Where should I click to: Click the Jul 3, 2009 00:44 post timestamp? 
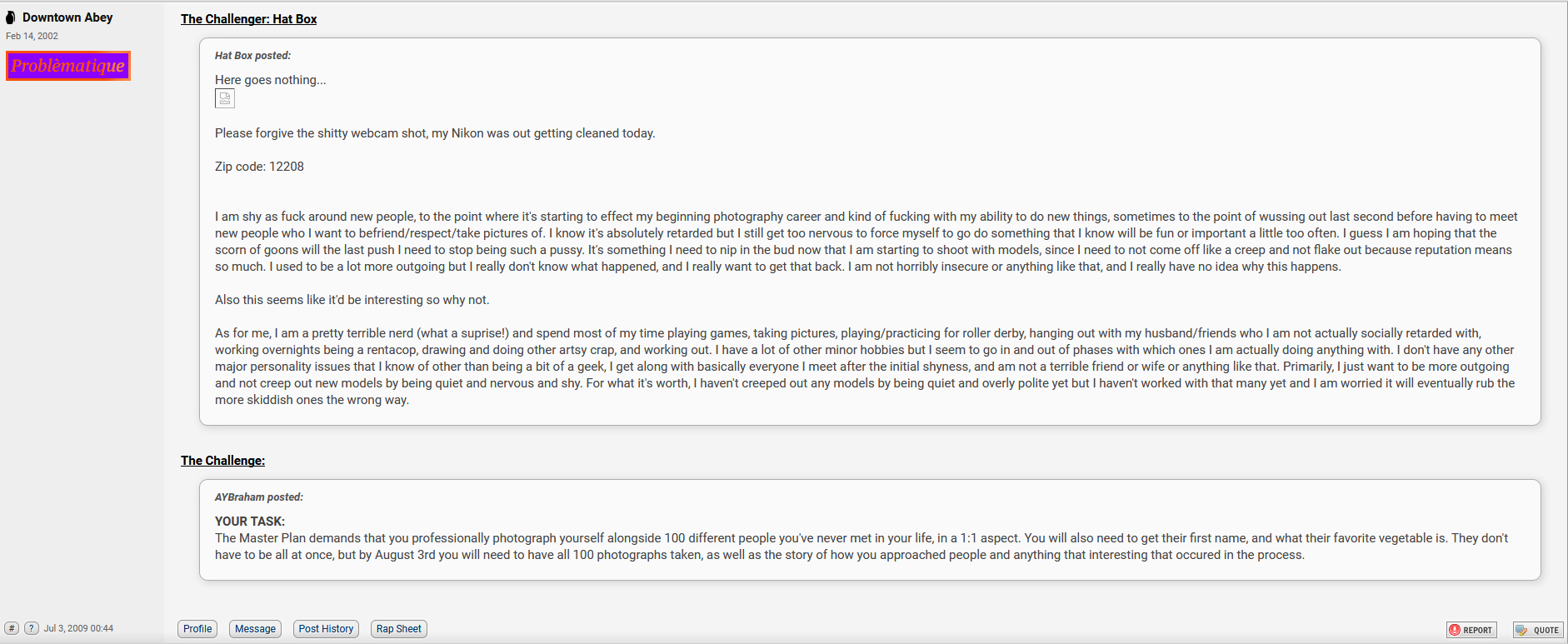78,628
